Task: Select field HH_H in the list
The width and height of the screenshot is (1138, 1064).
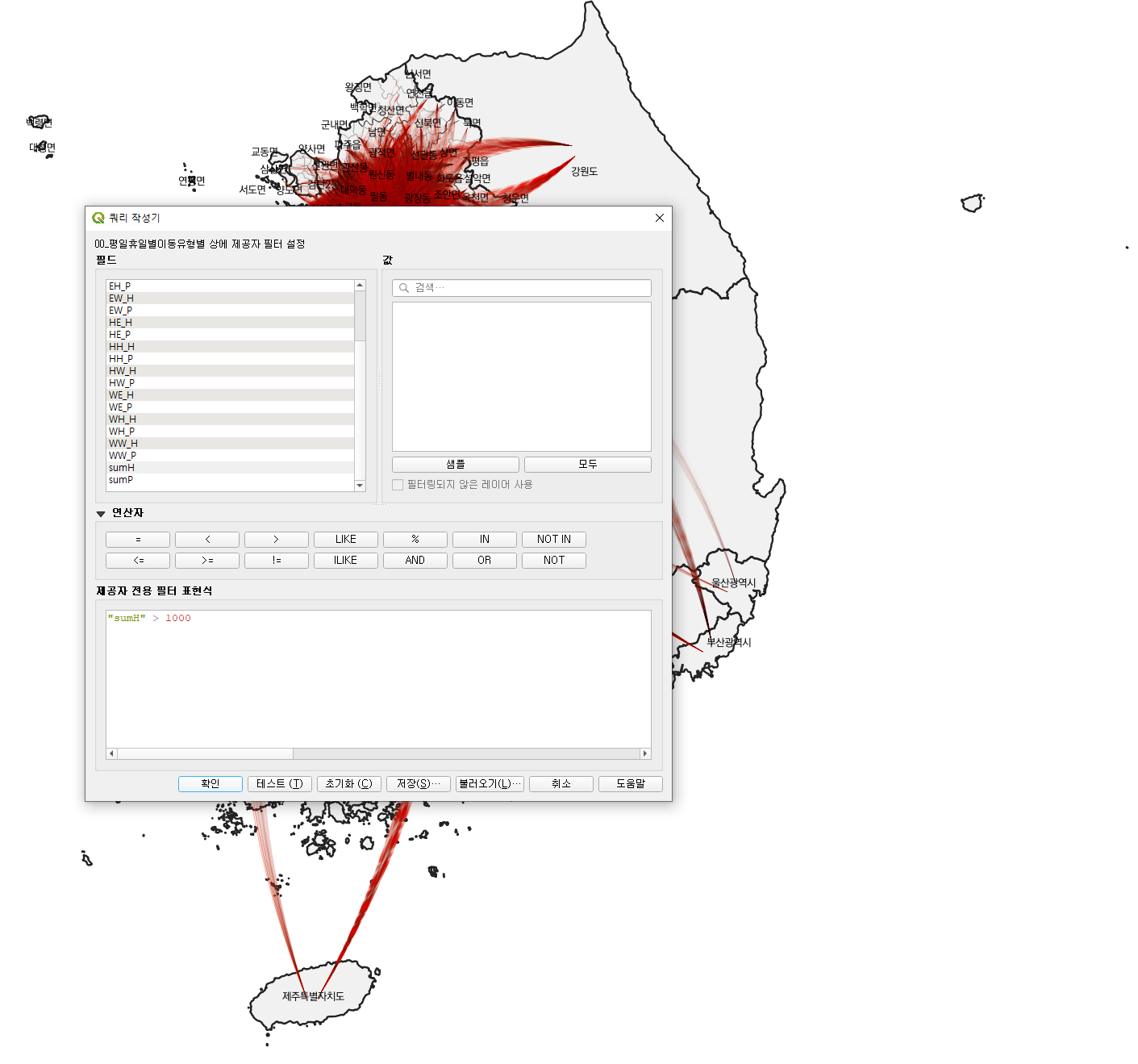Action: point(230,347)
